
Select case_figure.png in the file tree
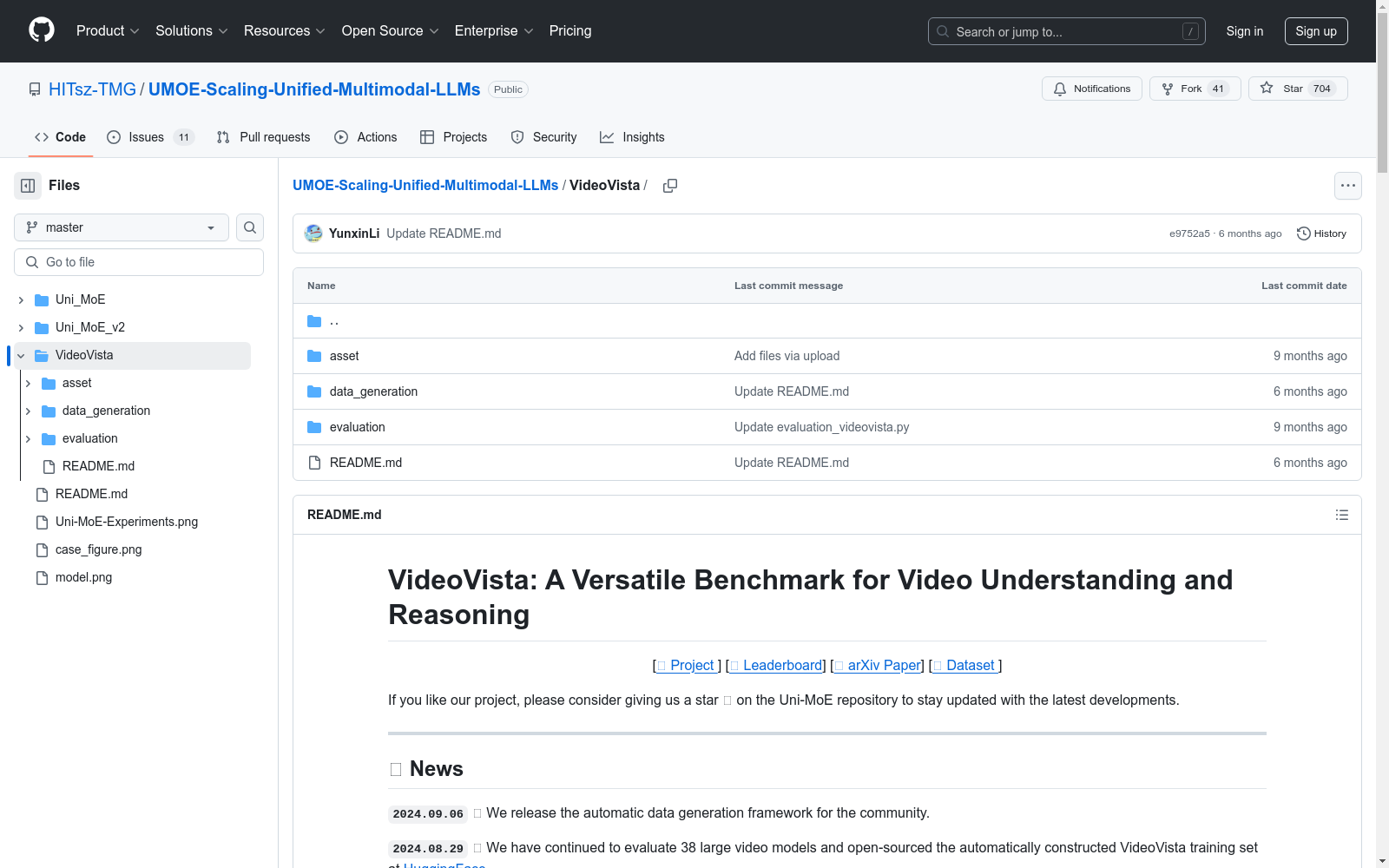pos(98,549)
